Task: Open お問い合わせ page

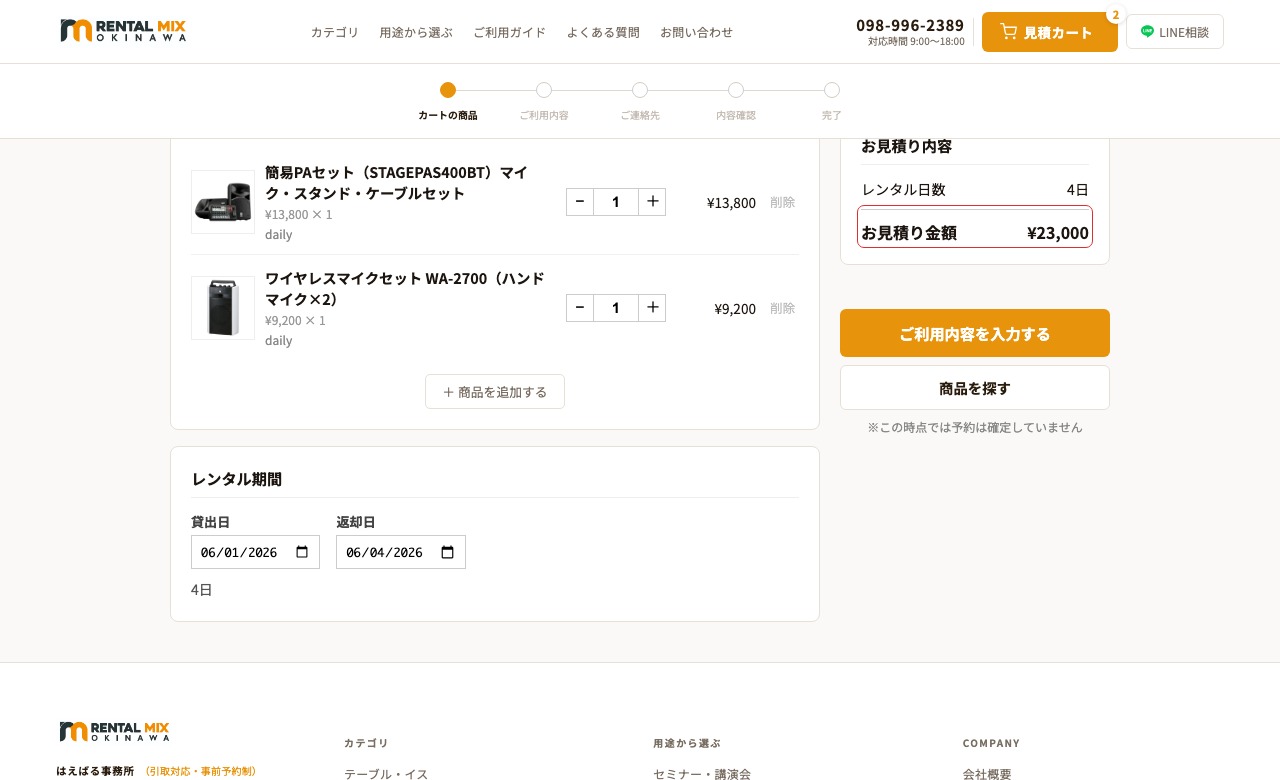Action: [x=697, y=32]
